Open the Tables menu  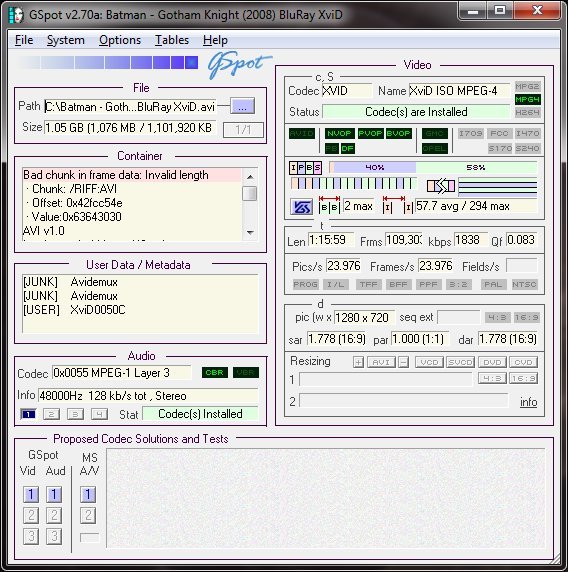tap(172, 40)
